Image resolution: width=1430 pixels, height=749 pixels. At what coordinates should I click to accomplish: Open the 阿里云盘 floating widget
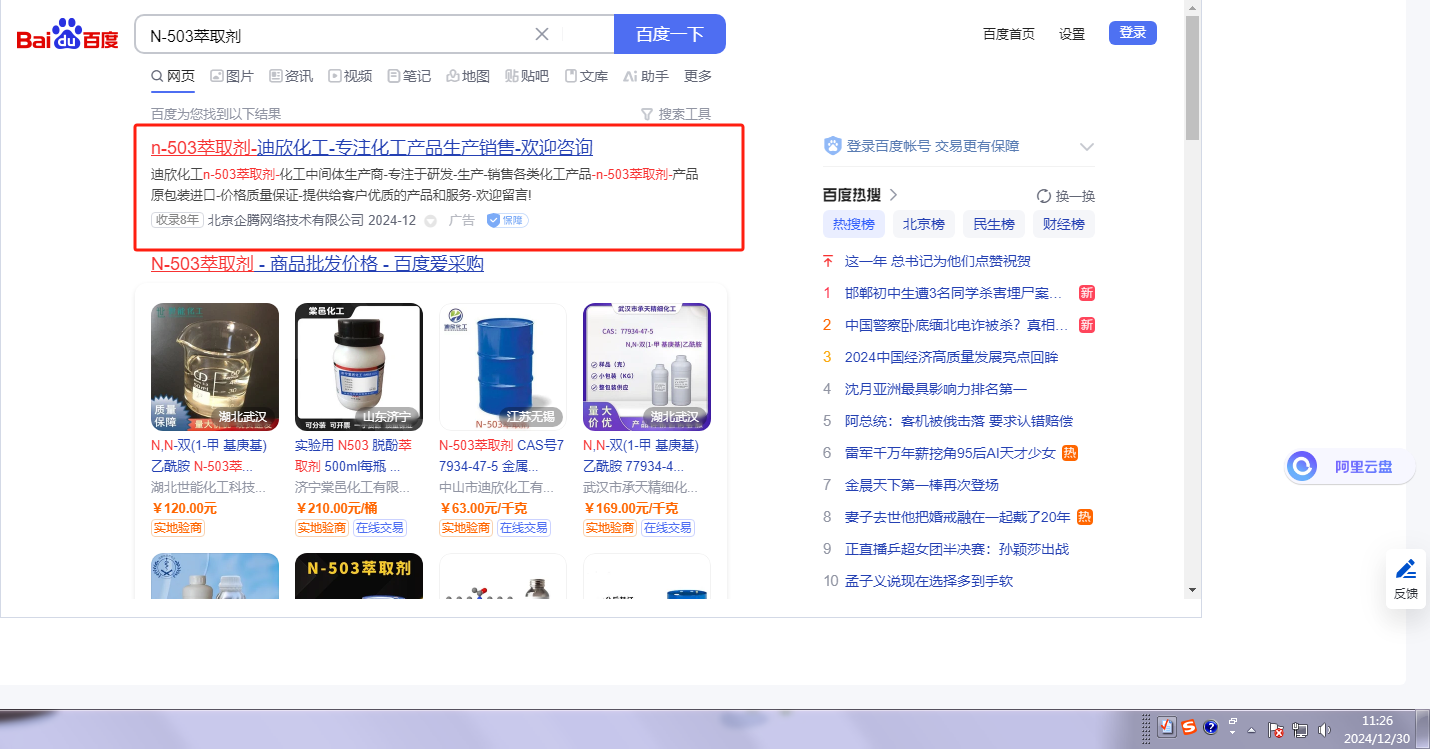click(1350, 466)
